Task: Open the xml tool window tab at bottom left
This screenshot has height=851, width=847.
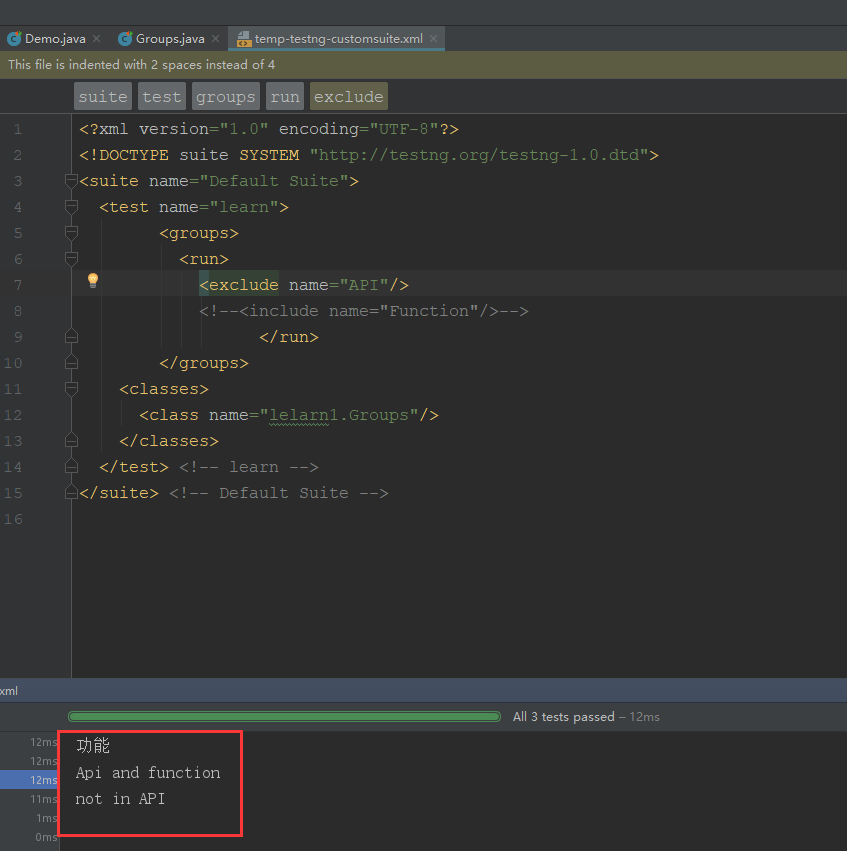Action: [9, 690]
